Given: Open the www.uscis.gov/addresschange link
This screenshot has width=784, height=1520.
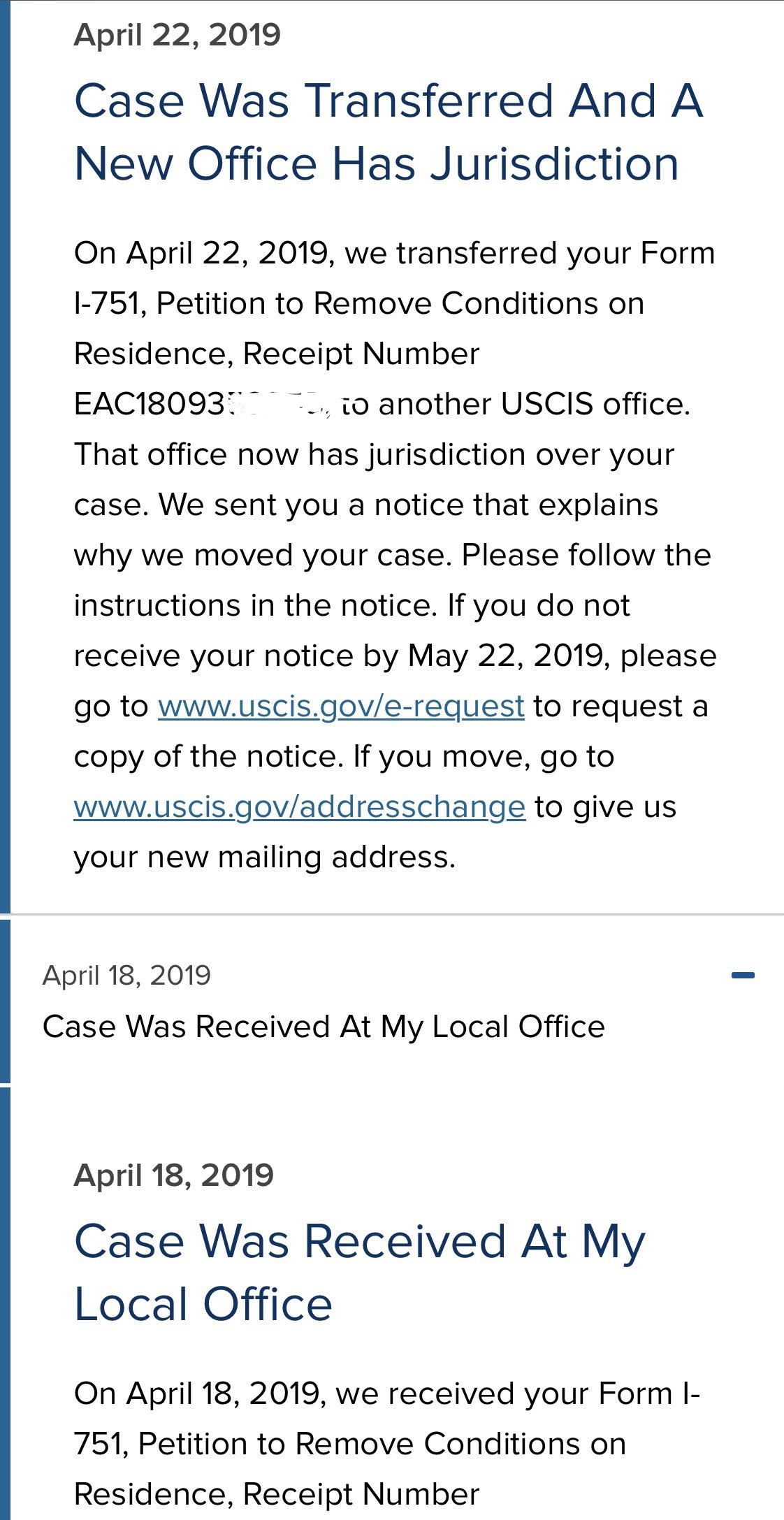Looking at the screenshot, I should [x=300, y=807].
